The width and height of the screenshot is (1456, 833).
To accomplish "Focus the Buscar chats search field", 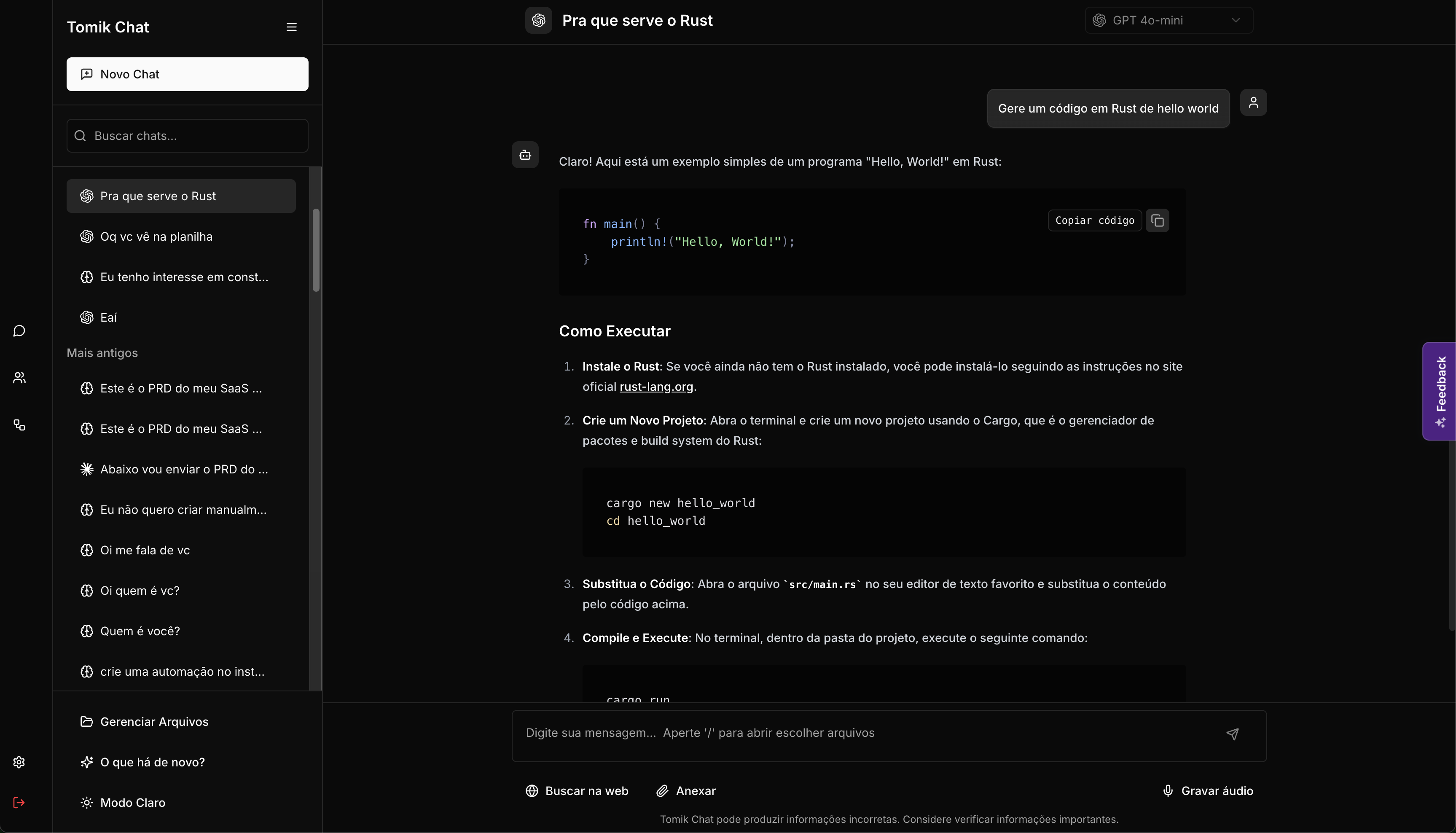I will tap(187, 136).
